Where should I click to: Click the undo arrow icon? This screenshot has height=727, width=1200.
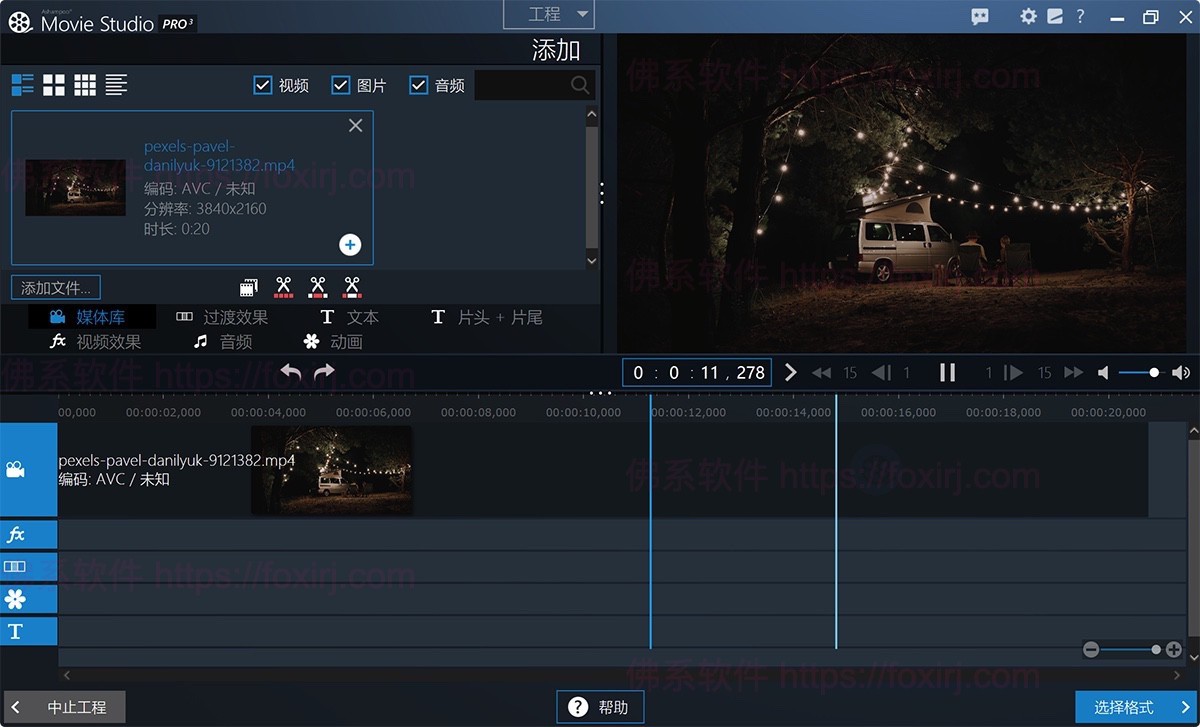[x=291, y=372]
